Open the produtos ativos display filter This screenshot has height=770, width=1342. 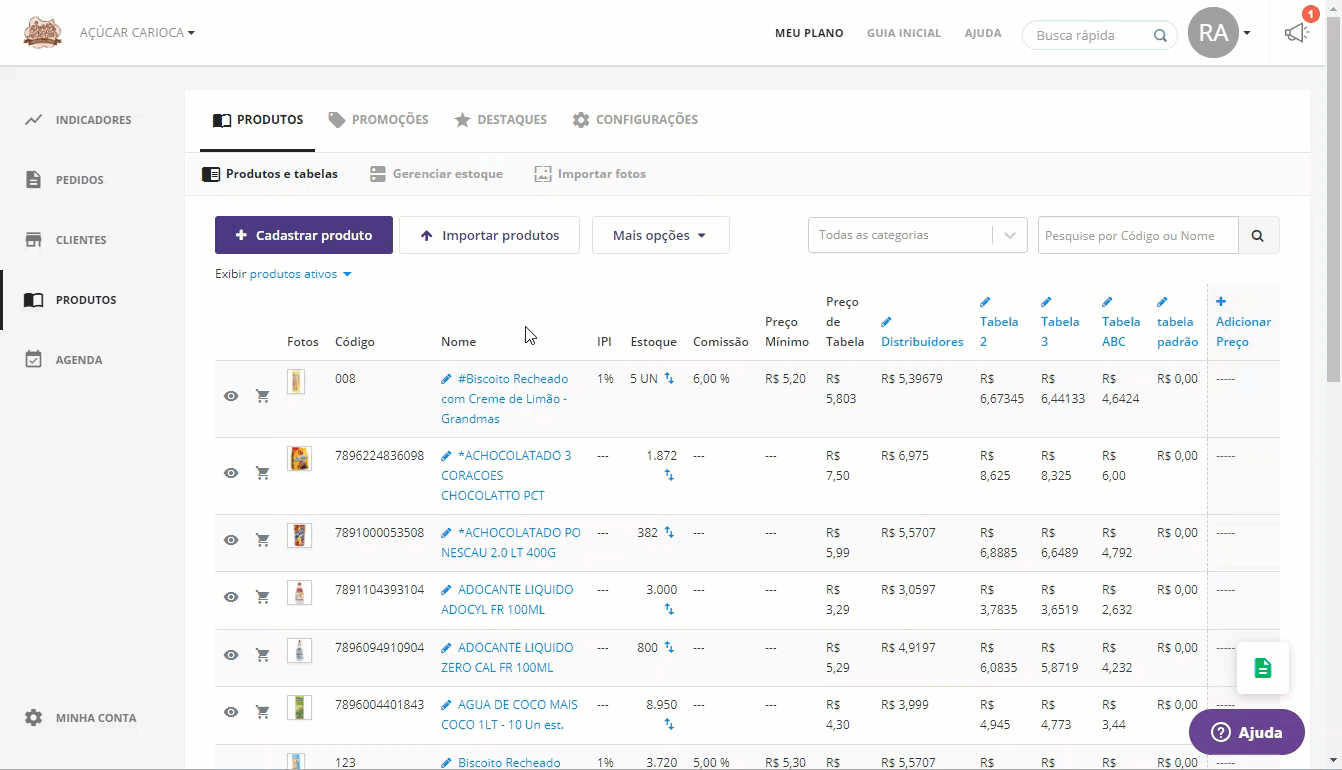[x=300, y=274]
